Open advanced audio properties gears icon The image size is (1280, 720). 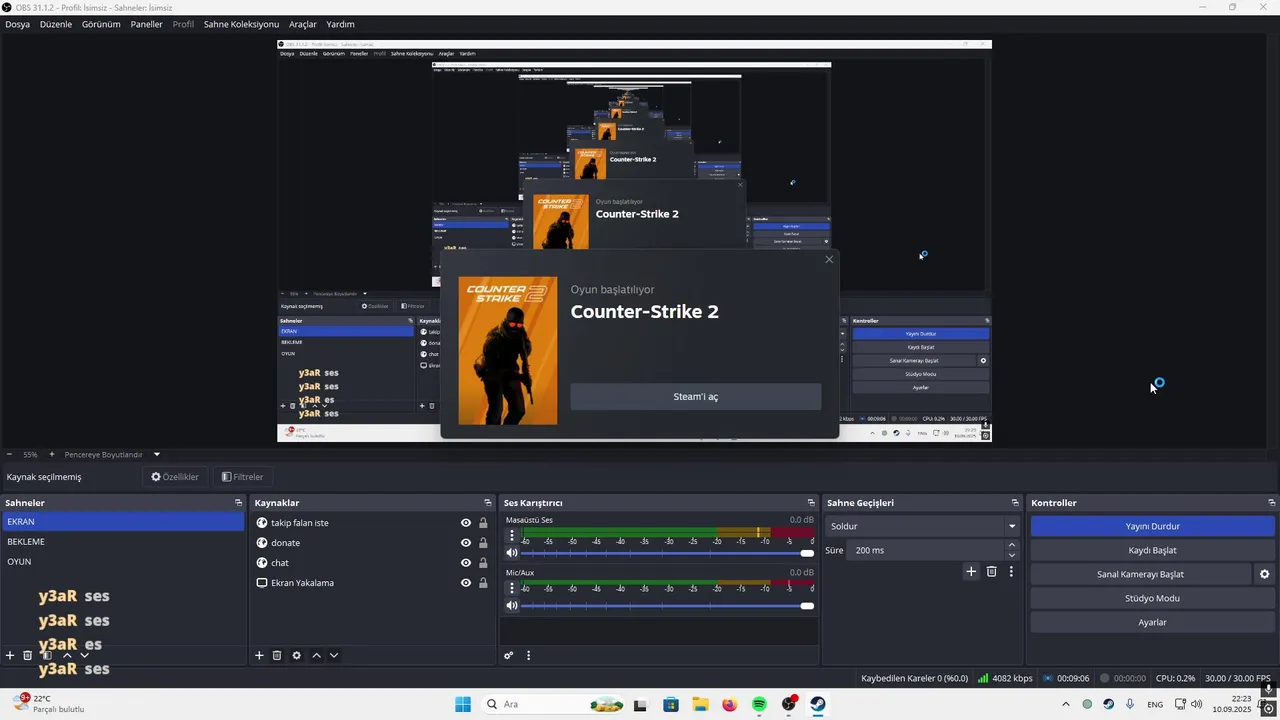click(x=509, y=656)
